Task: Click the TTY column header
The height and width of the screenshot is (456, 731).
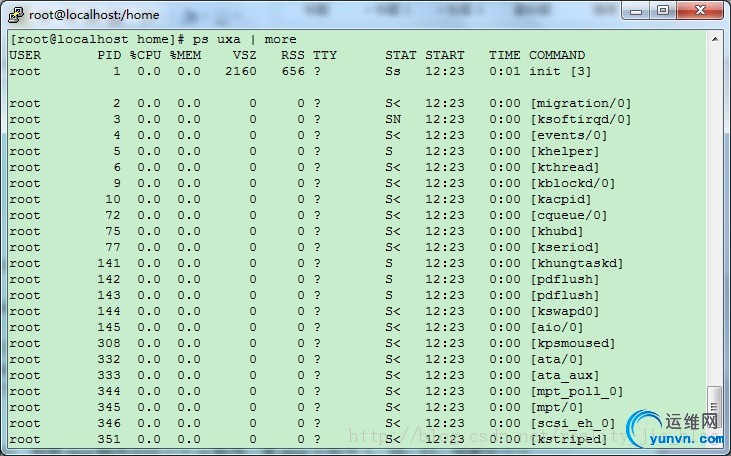Action: [325, 55]
